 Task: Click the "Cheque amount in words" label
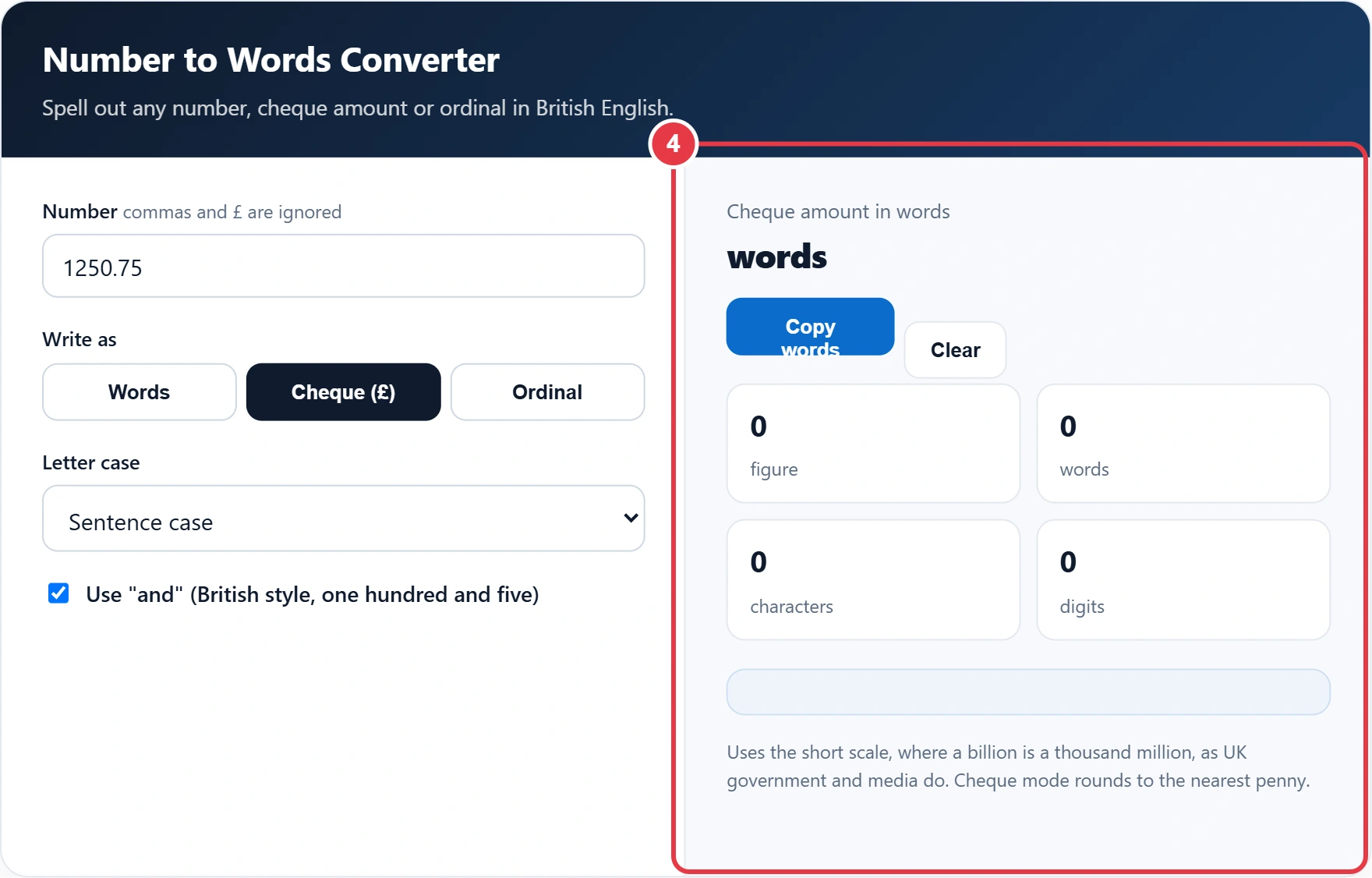838,211
